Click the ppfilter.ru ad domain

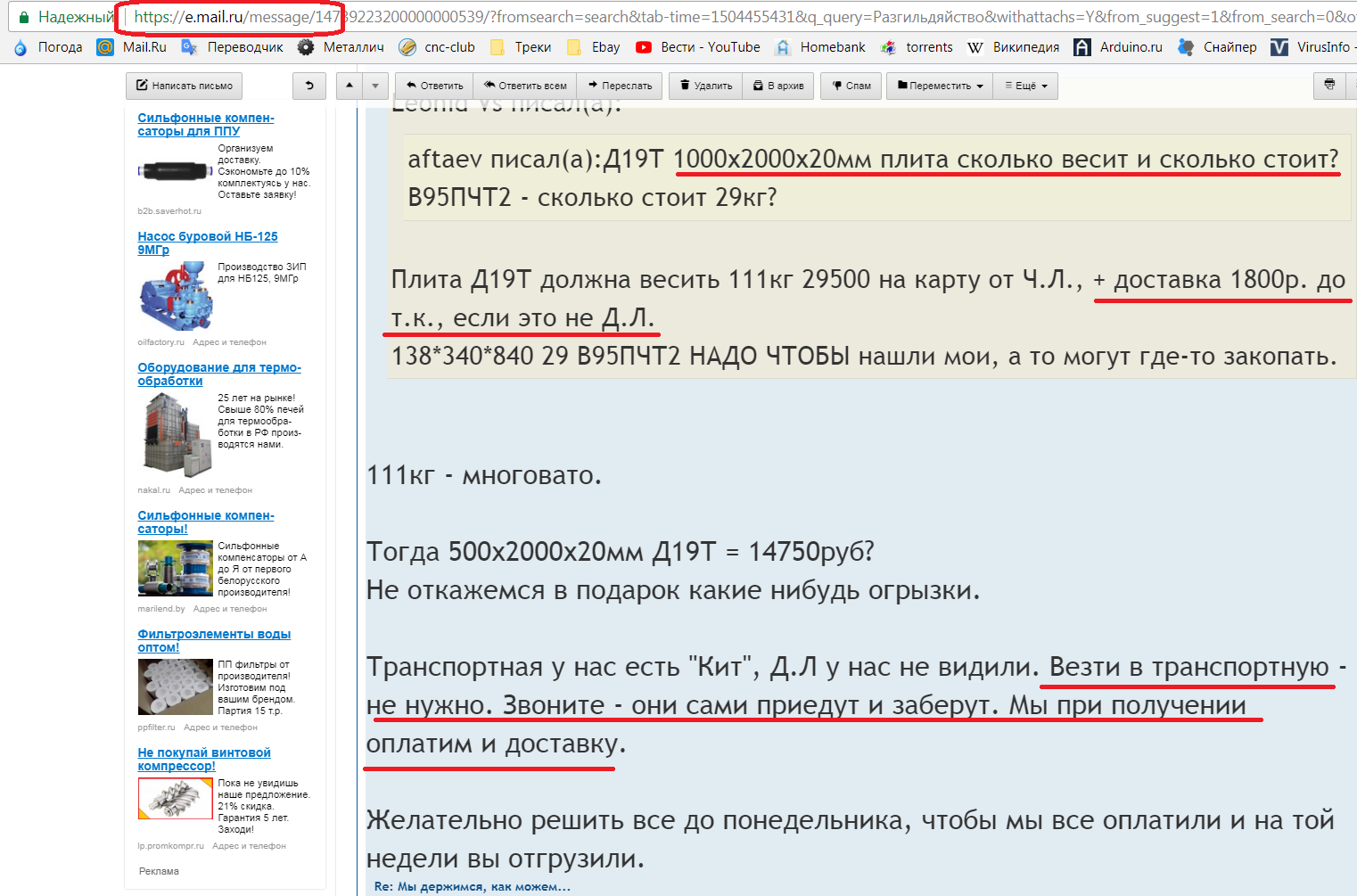click(156, 727)
